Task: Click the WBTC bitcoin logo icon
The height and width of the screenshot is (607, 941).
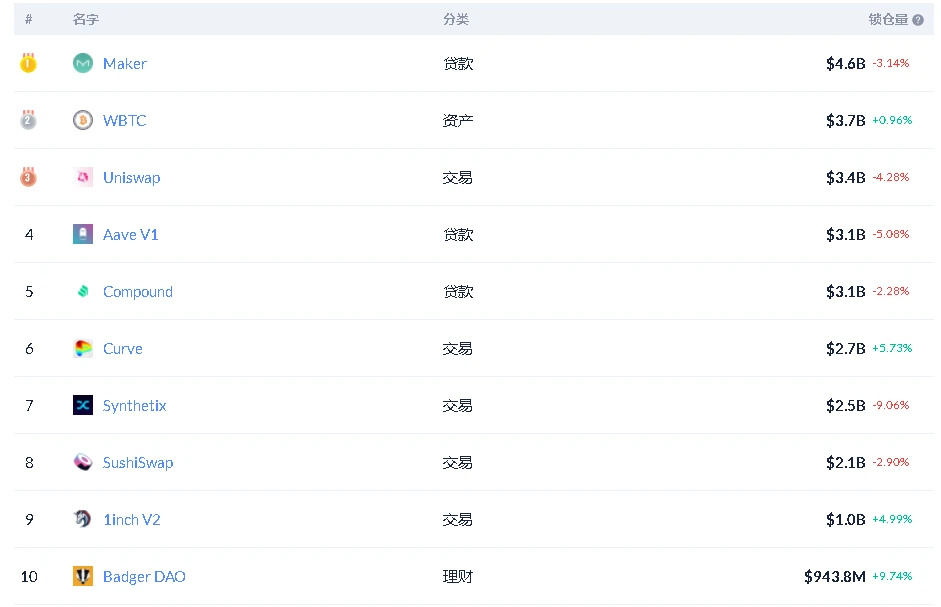Action: click(x=83, y=120)
